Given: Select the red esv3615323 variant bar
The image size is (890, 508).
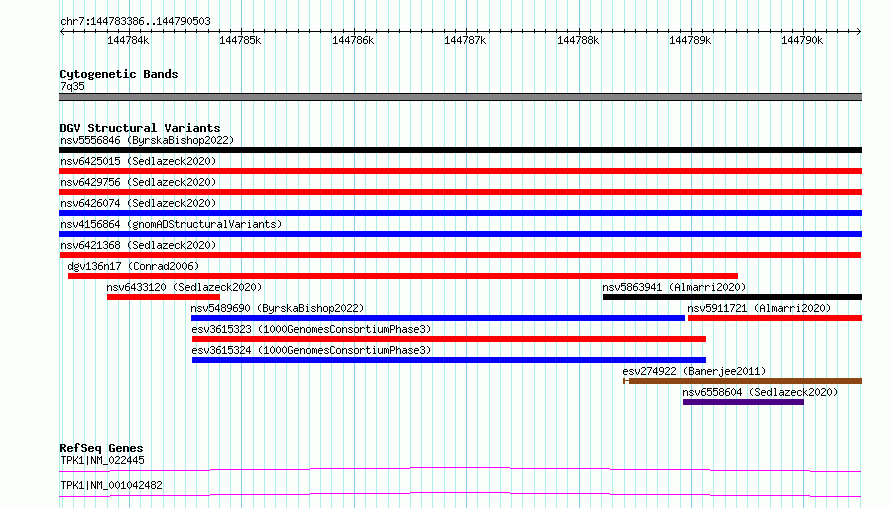Looking at the screenshot, I should 449,339.
